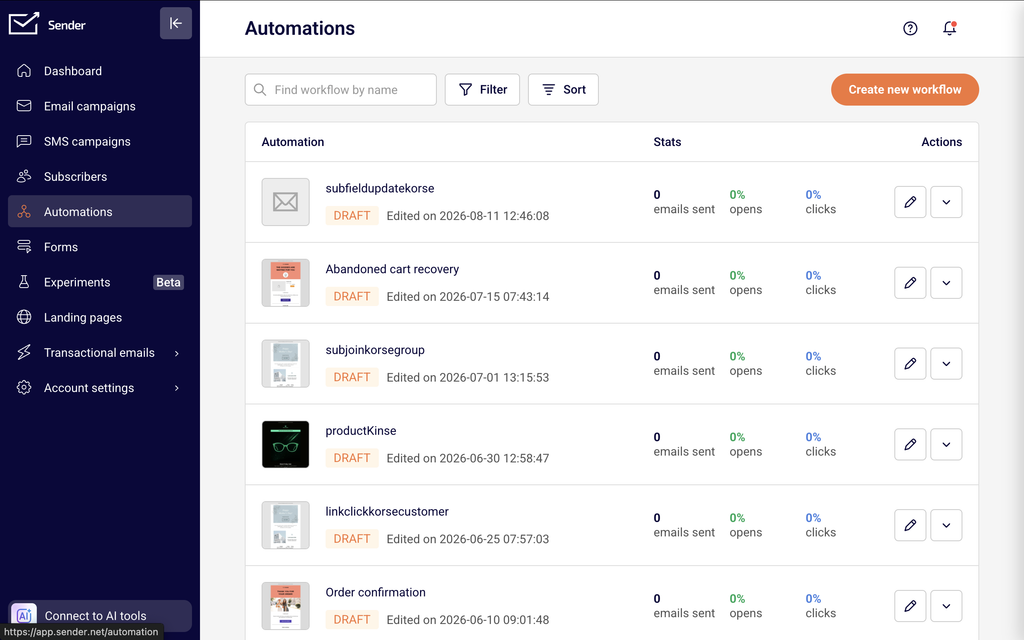The height and width of the screenshot is (640, 1024).
Task: Click subjoinkorsegroup thumbnail
Action: [x=285, y=364]
